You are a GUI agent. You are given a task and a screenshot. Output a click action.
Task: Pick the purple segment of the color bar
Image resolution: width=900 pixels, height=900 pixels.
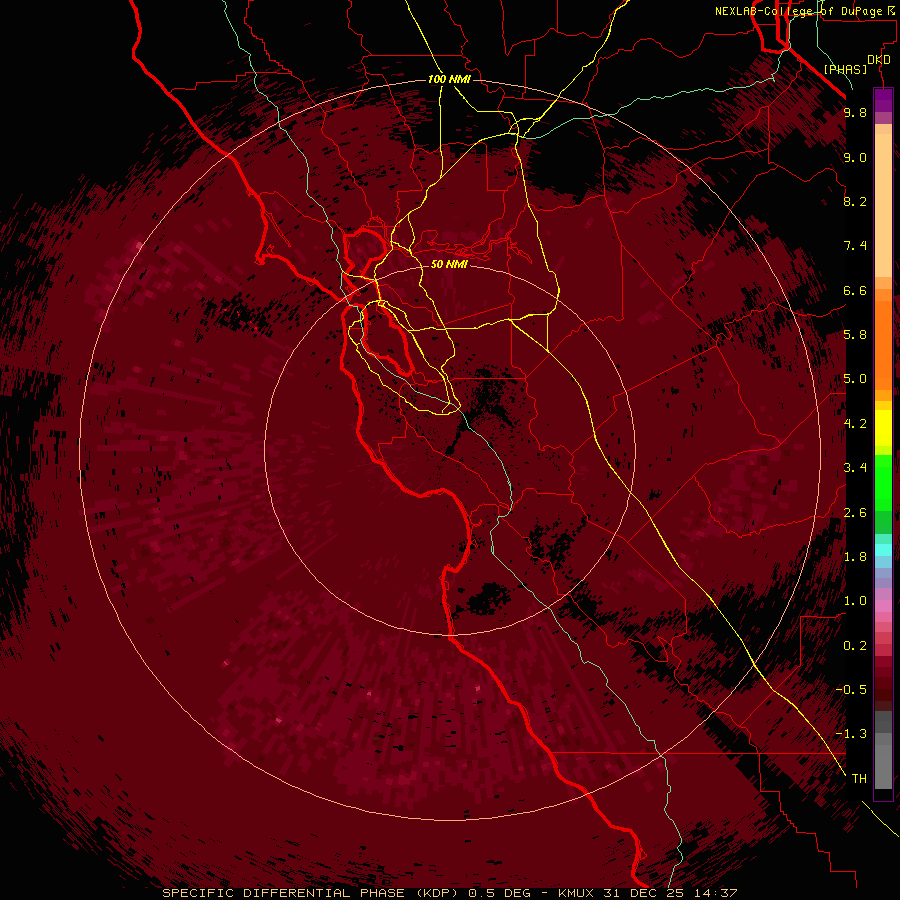coord(883,100)
